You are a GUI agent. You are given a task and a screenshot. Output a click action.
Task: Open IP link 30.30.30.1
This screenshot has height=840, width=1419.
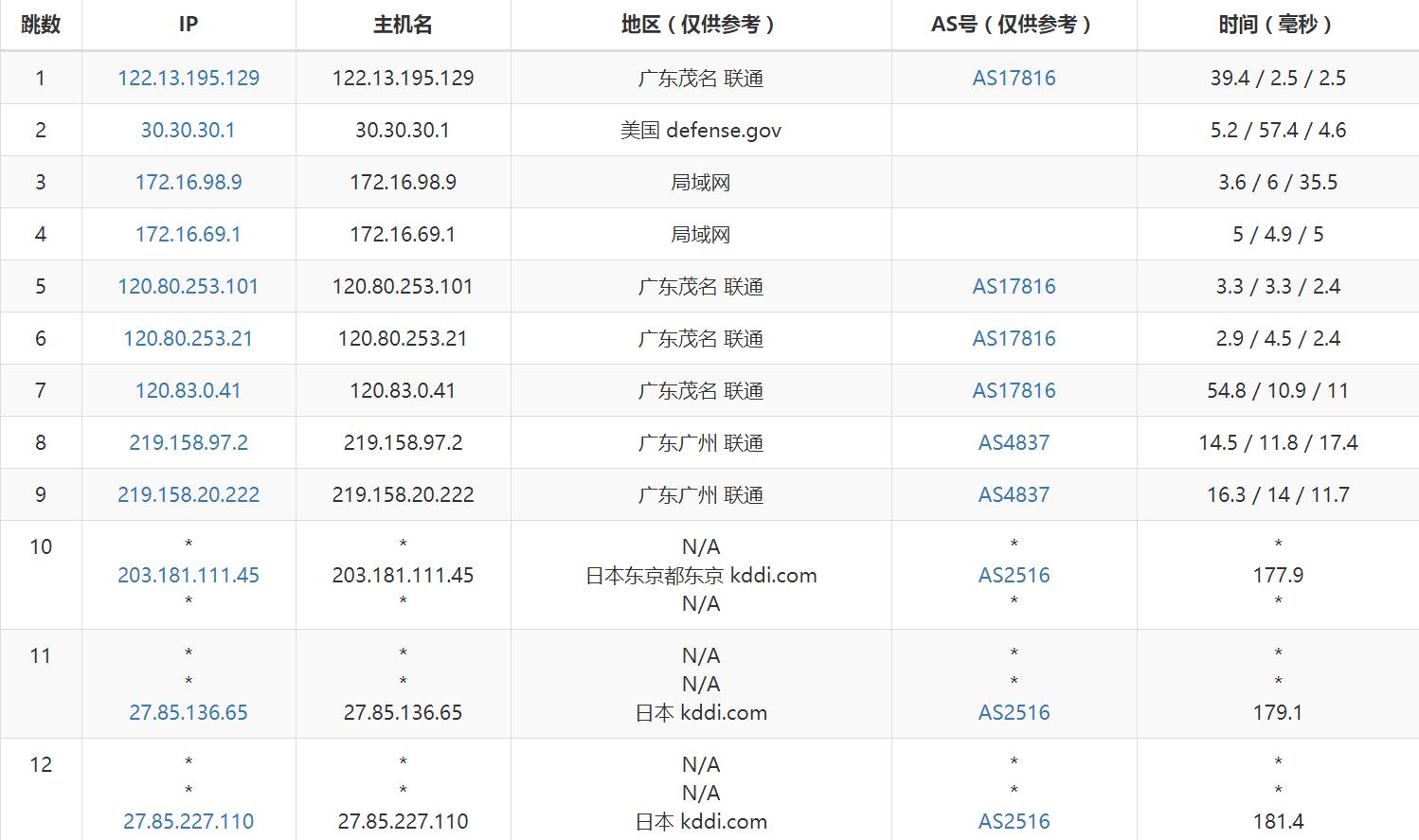click(x=189, y=130)
